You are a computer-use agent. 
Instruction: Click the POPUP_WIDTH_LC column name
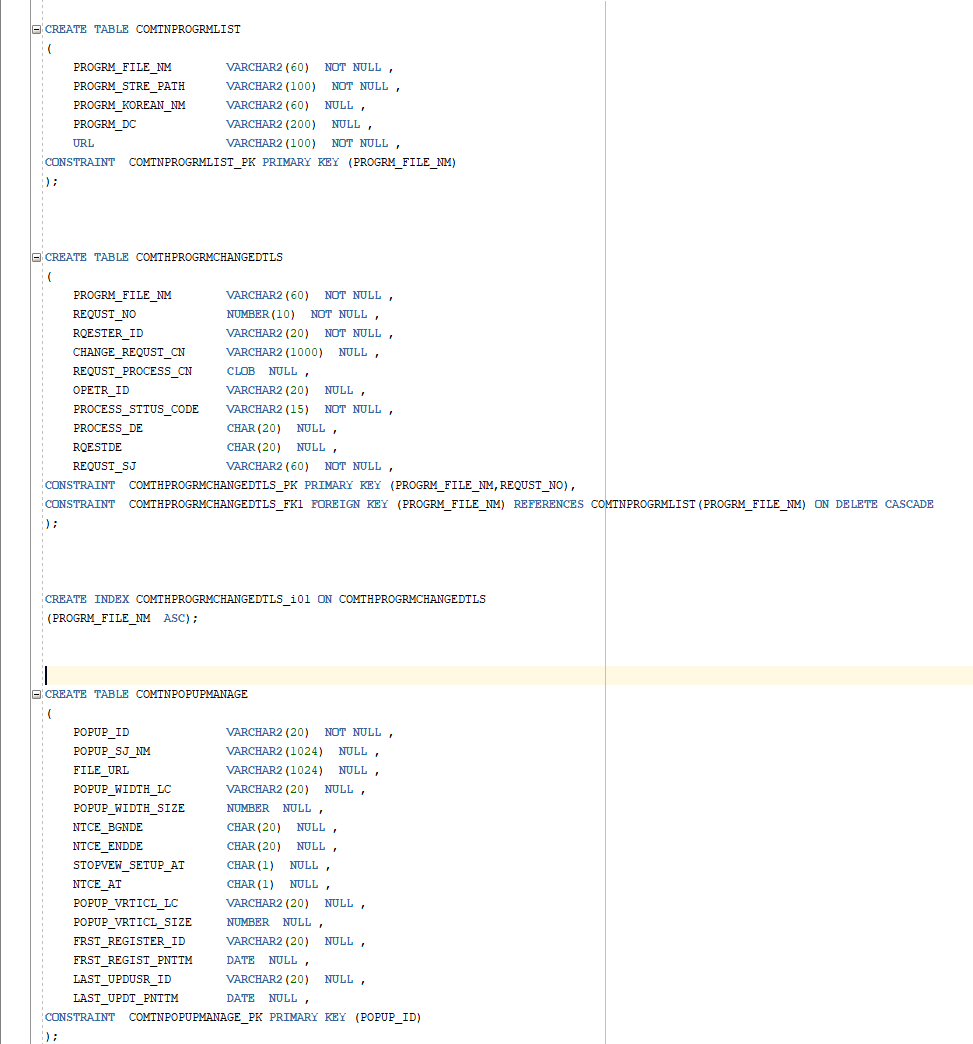point(122,789)
